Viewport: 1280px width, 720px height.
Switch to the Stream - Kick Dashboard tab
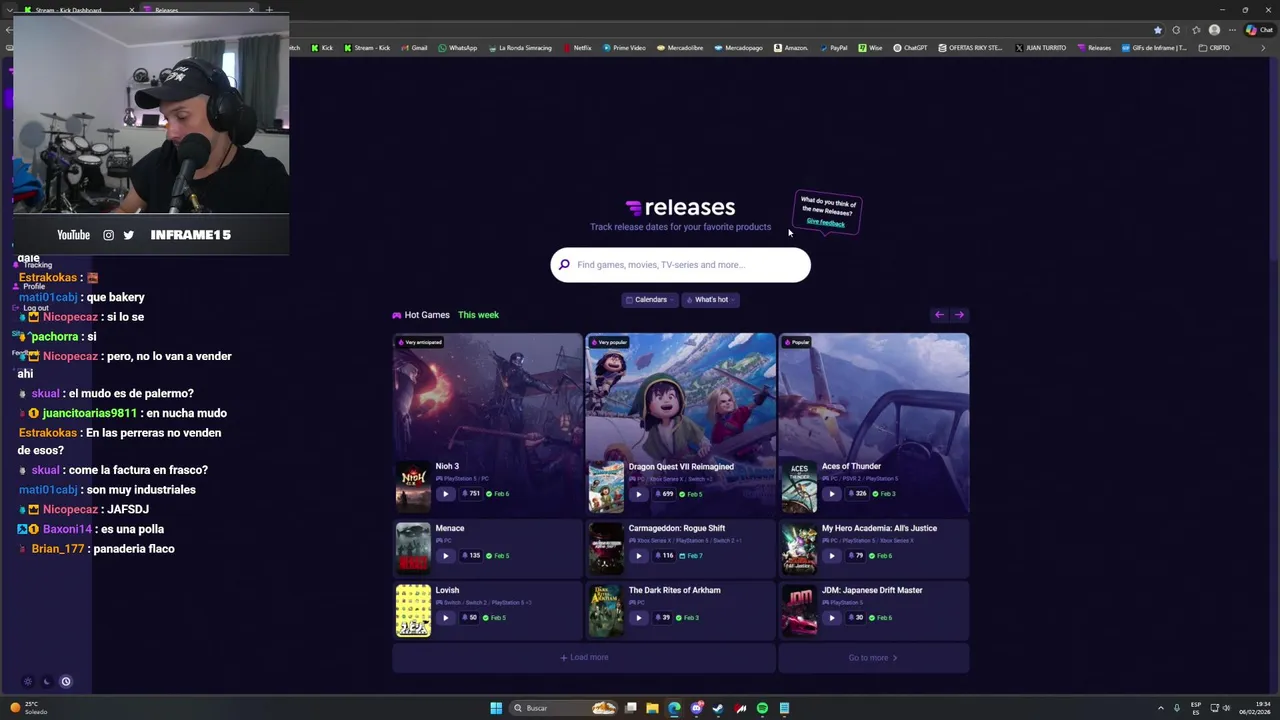pyautogui.click(x=79, y=10)
